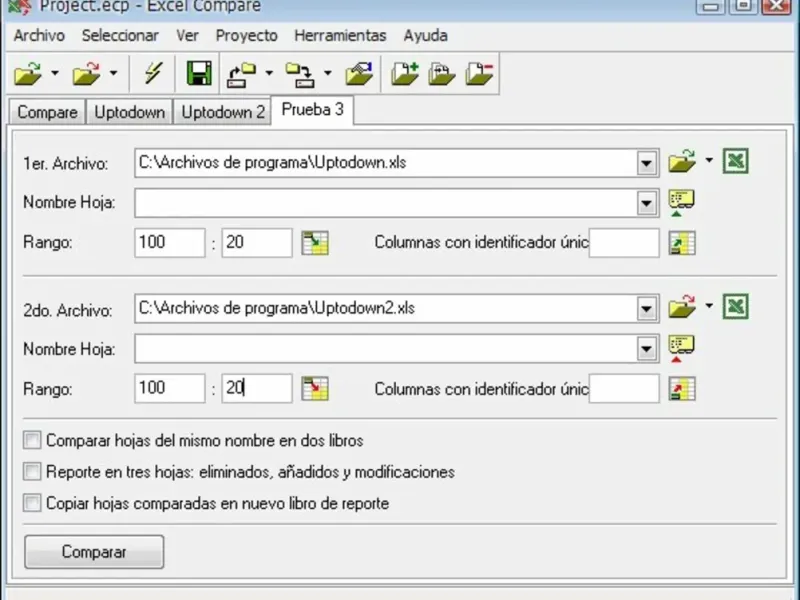
Task: Click first file Rango end field showing 20
Action: coord(257,243)
